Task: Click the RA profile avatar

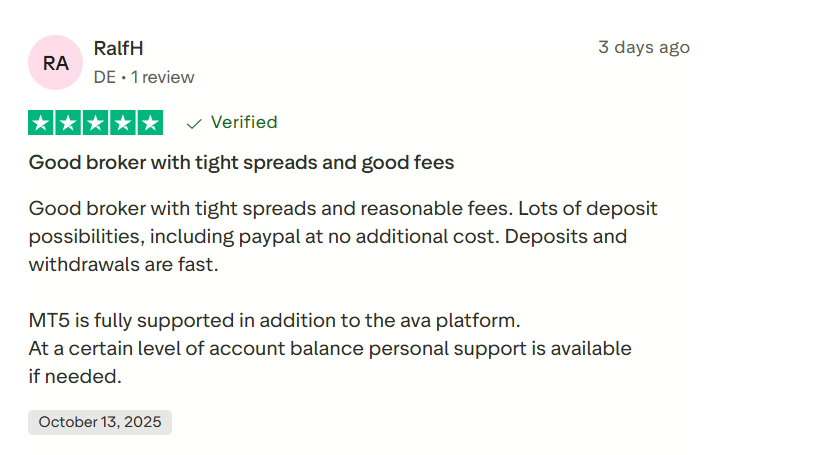Action: (56, 63)
